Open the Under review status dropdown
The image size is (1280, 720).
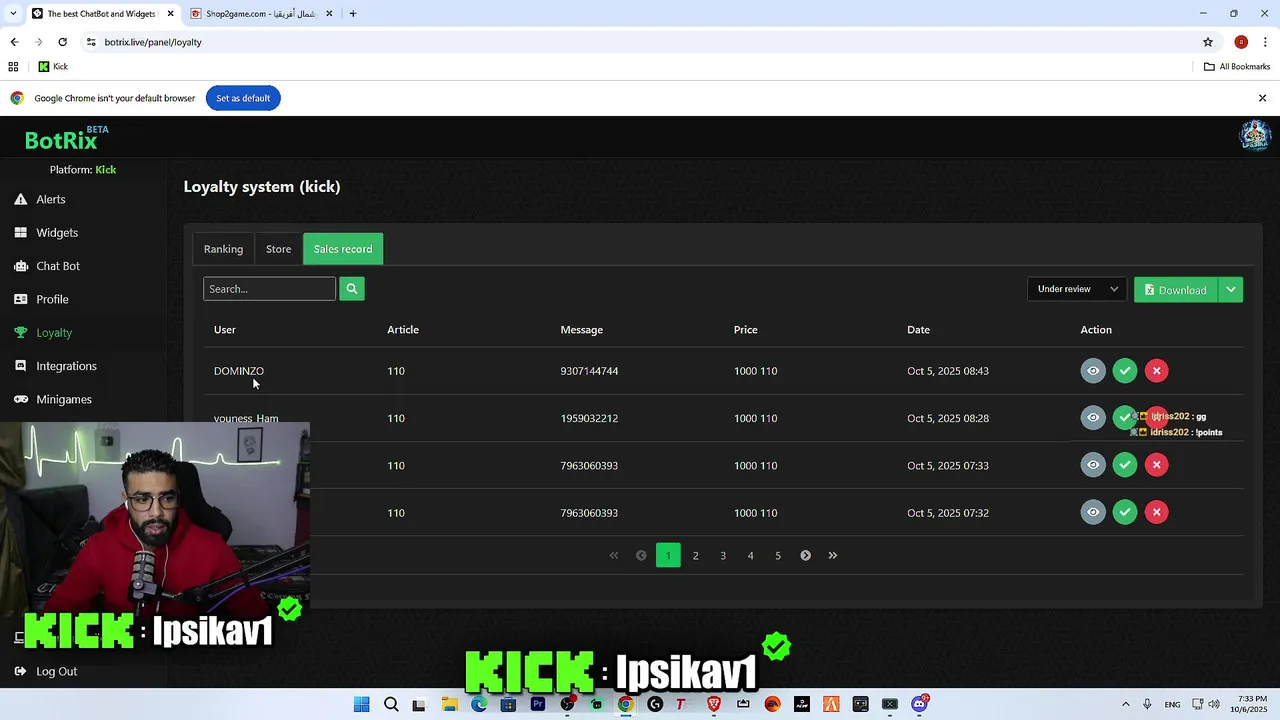tap(1077, 289)
